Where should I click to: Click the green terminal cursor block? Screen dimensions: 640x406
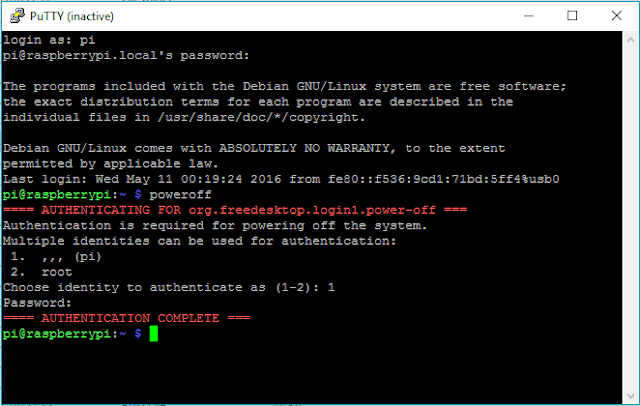(153, 333)
